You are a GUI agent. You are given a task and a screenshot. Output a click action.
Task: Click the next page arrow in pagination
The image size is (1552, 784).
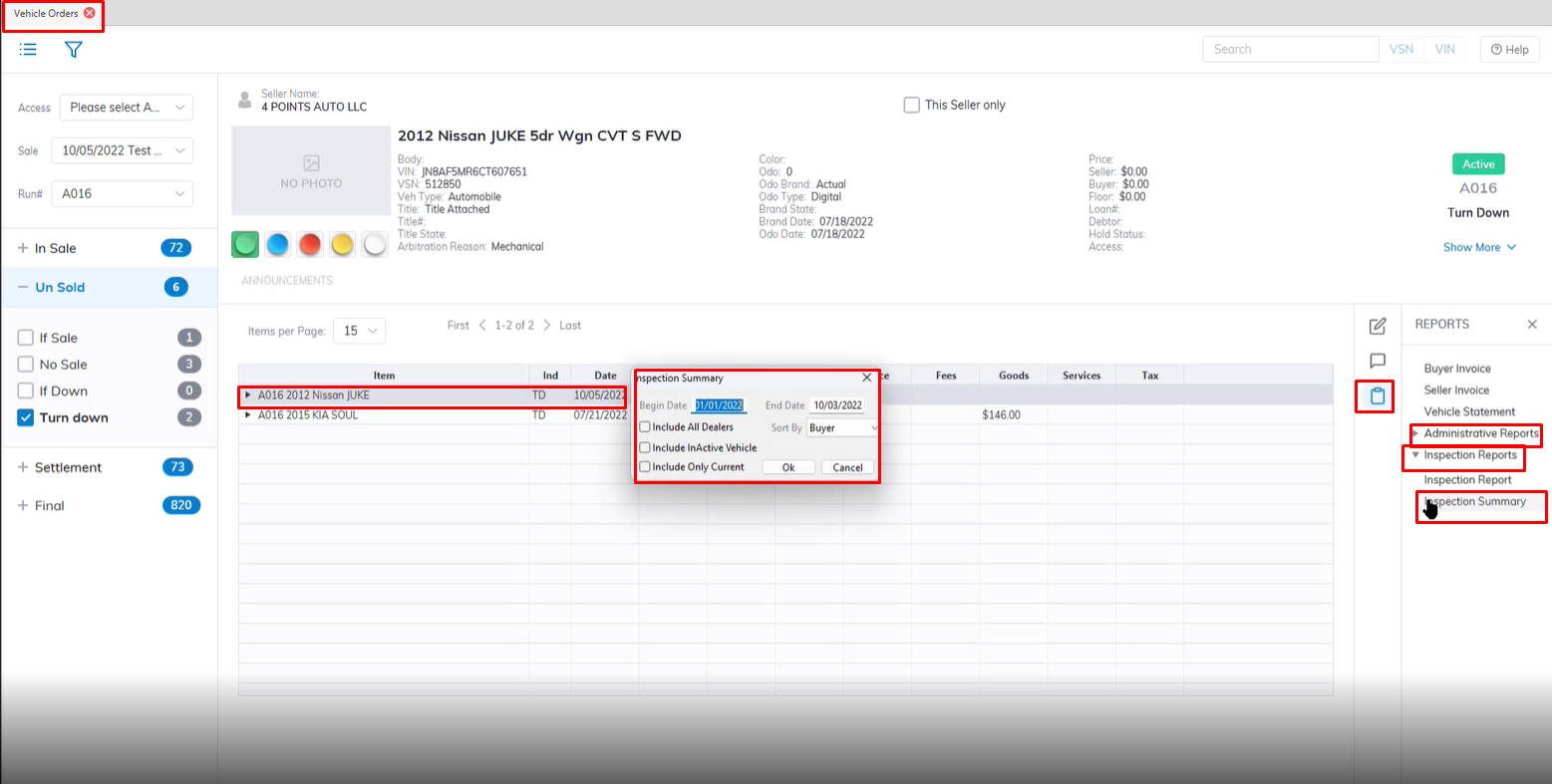546,326
